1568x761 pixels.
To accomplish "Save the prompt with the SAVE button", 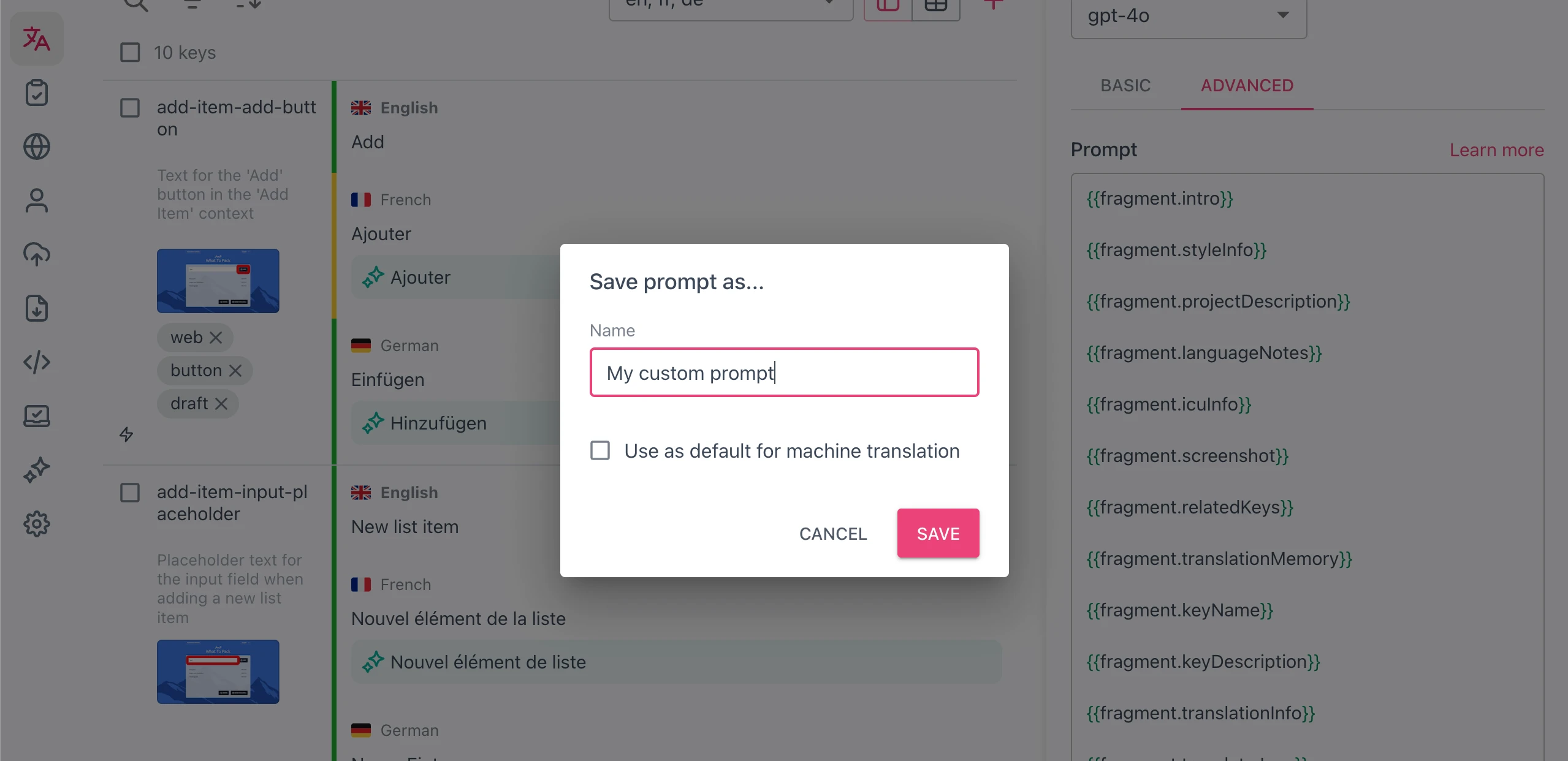I will coord(937,533).
